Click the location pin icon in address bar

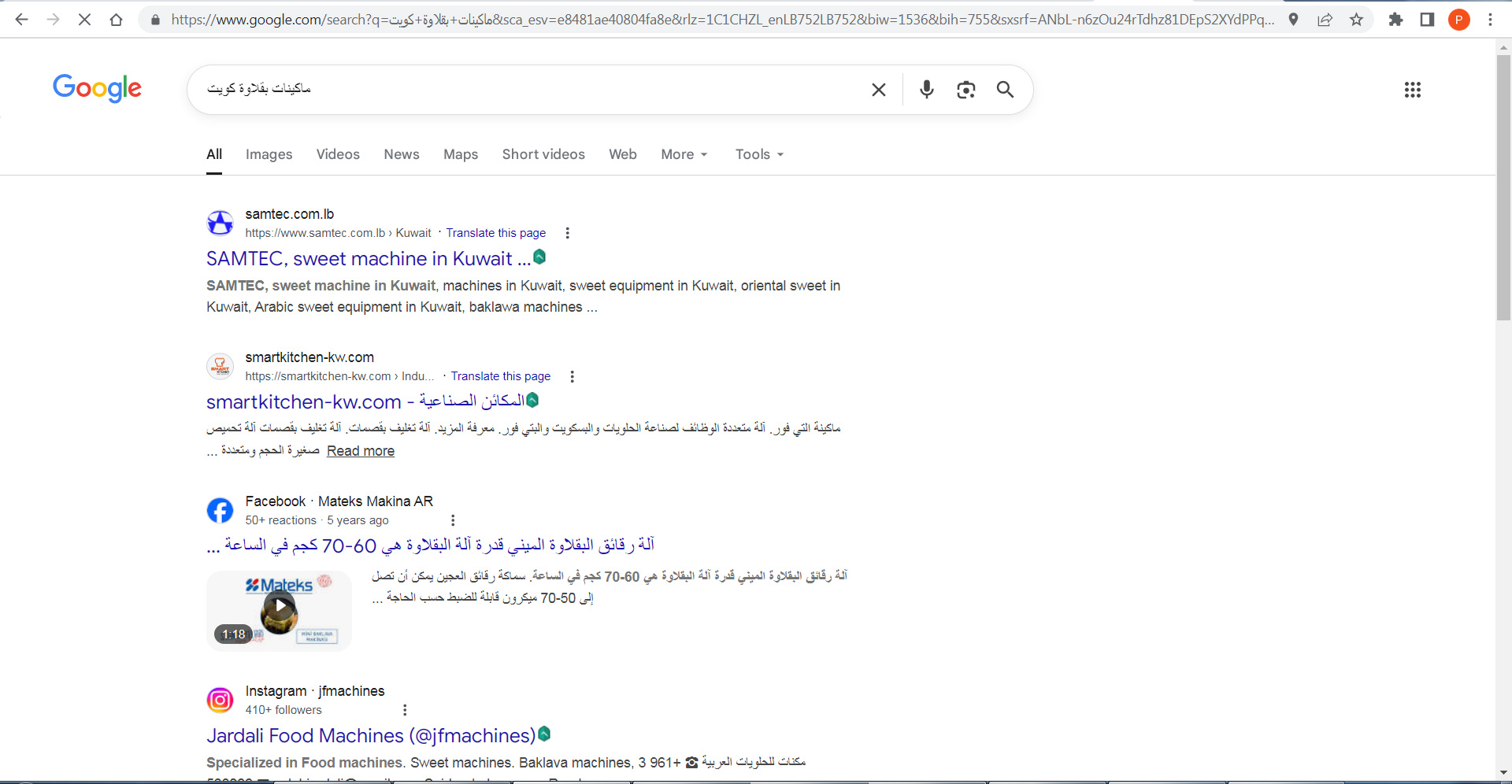1293,20
